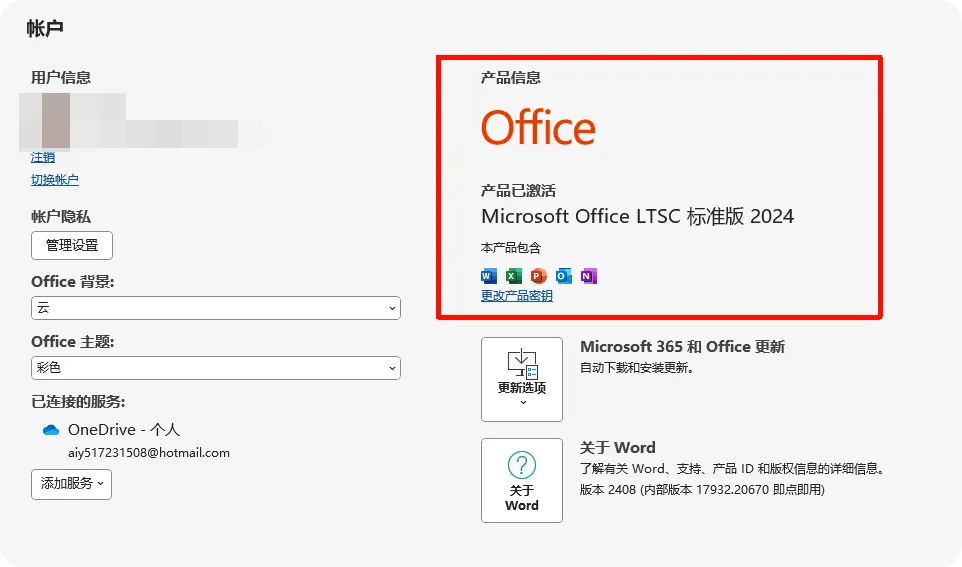The width and height of the screenshot is (962, 567).
Task: Click the large Office logo
Action: (x=538, y=127)
